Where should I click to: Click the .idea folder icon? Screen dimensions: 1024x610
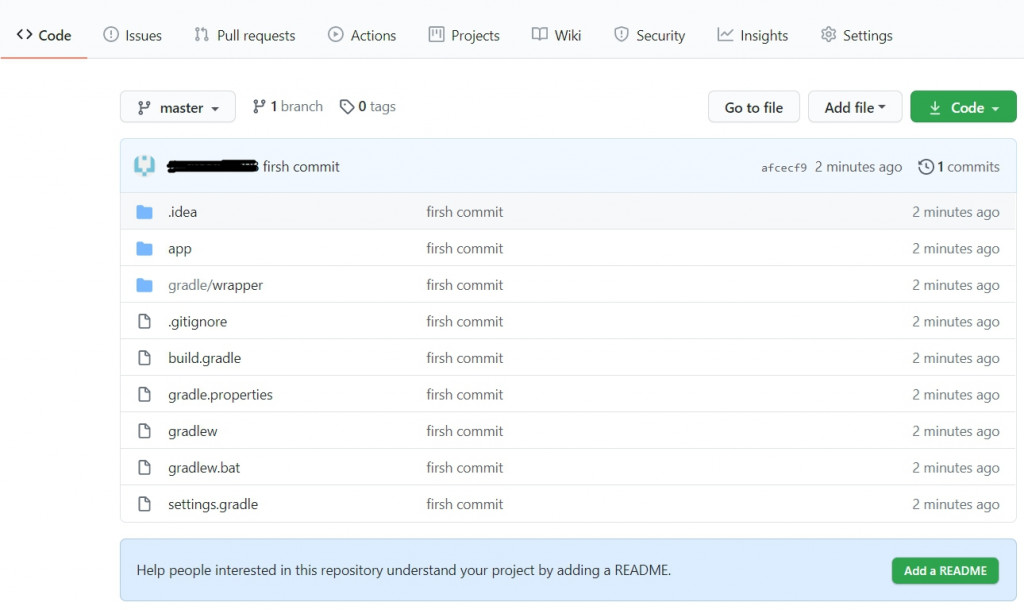coord(144,212)
